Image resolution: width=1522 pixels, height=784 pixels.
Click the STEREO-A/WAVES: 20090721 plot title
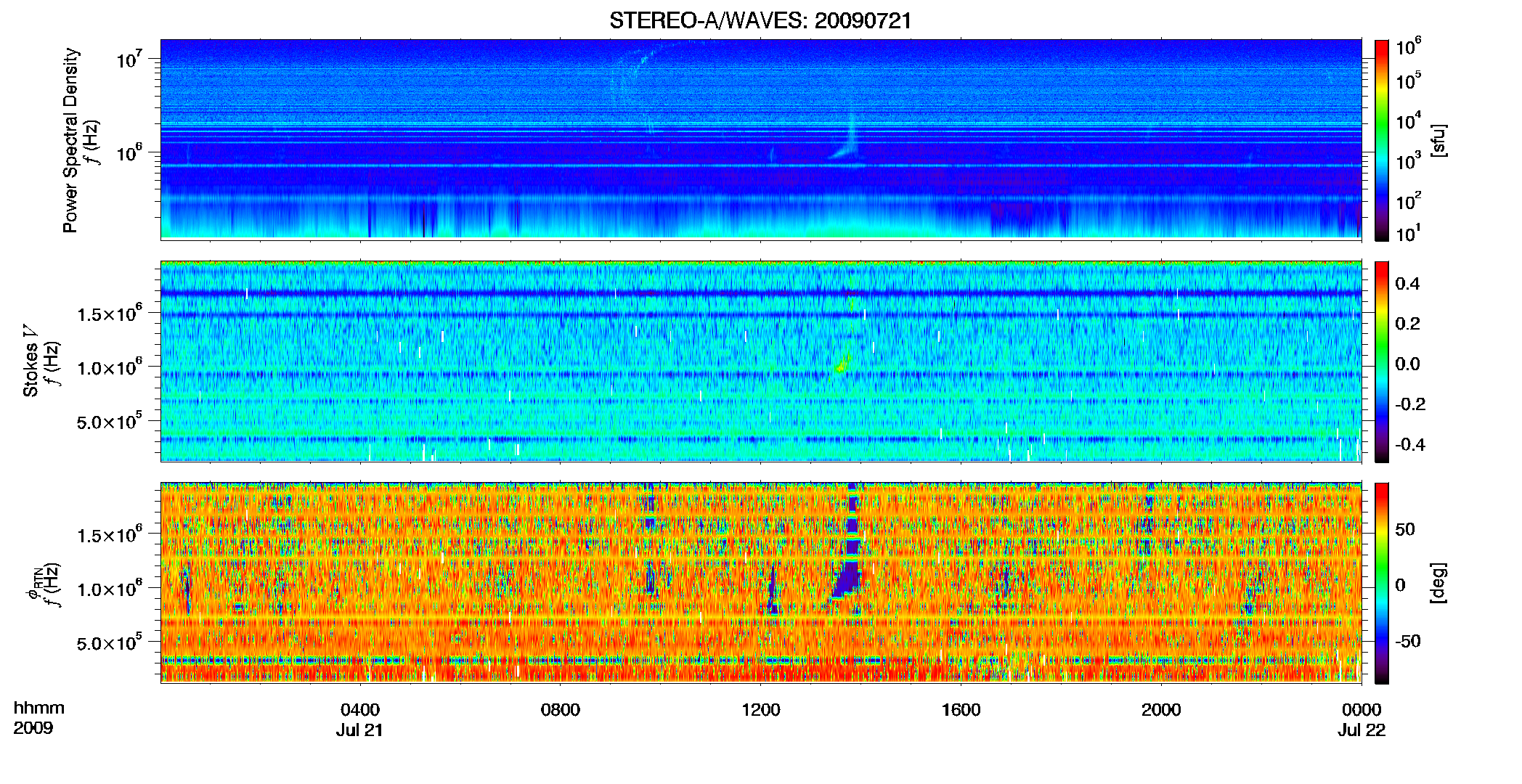(x=760, y=20)
